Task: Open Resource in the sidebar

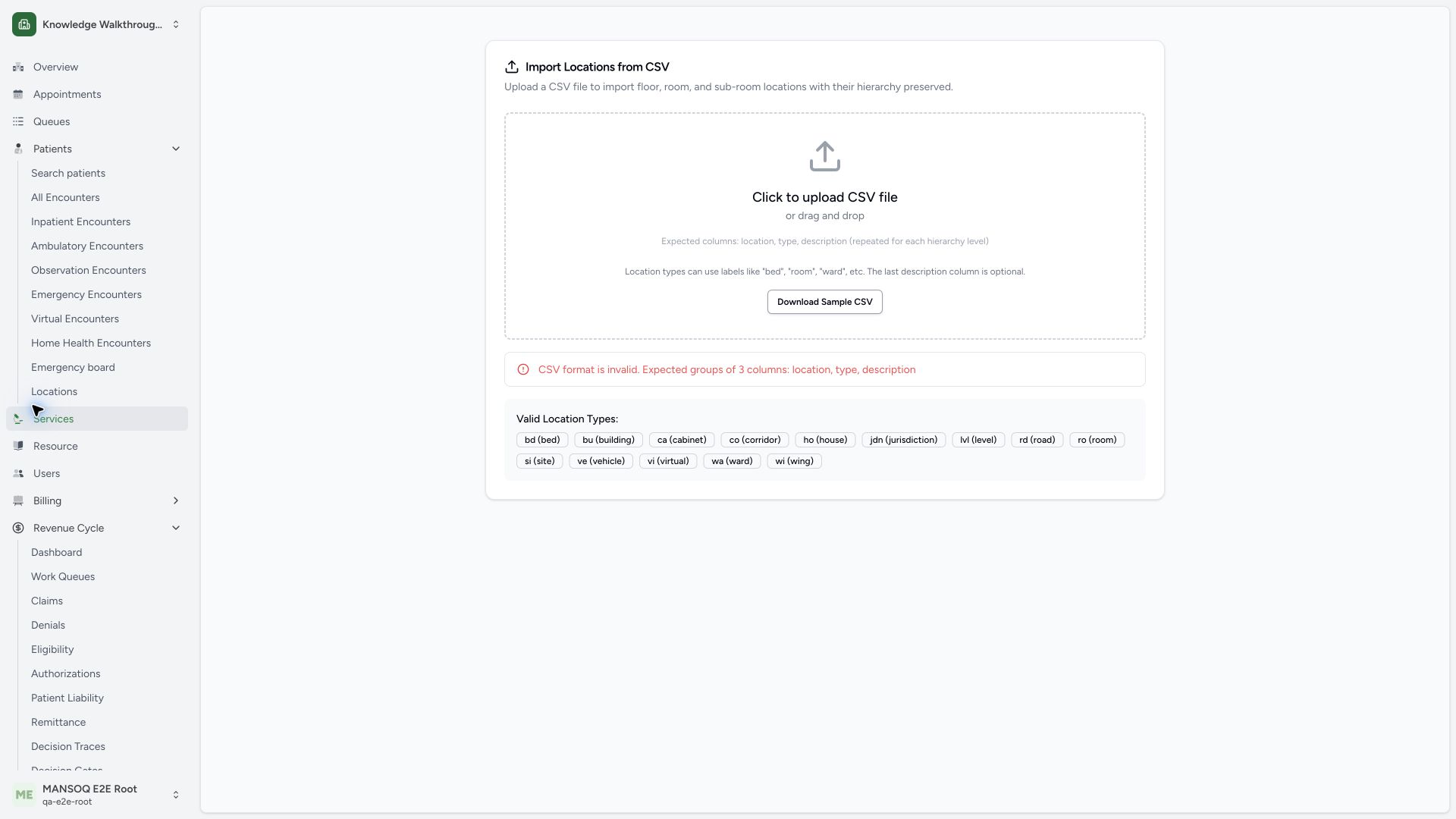Action: (x=97, y=446)
